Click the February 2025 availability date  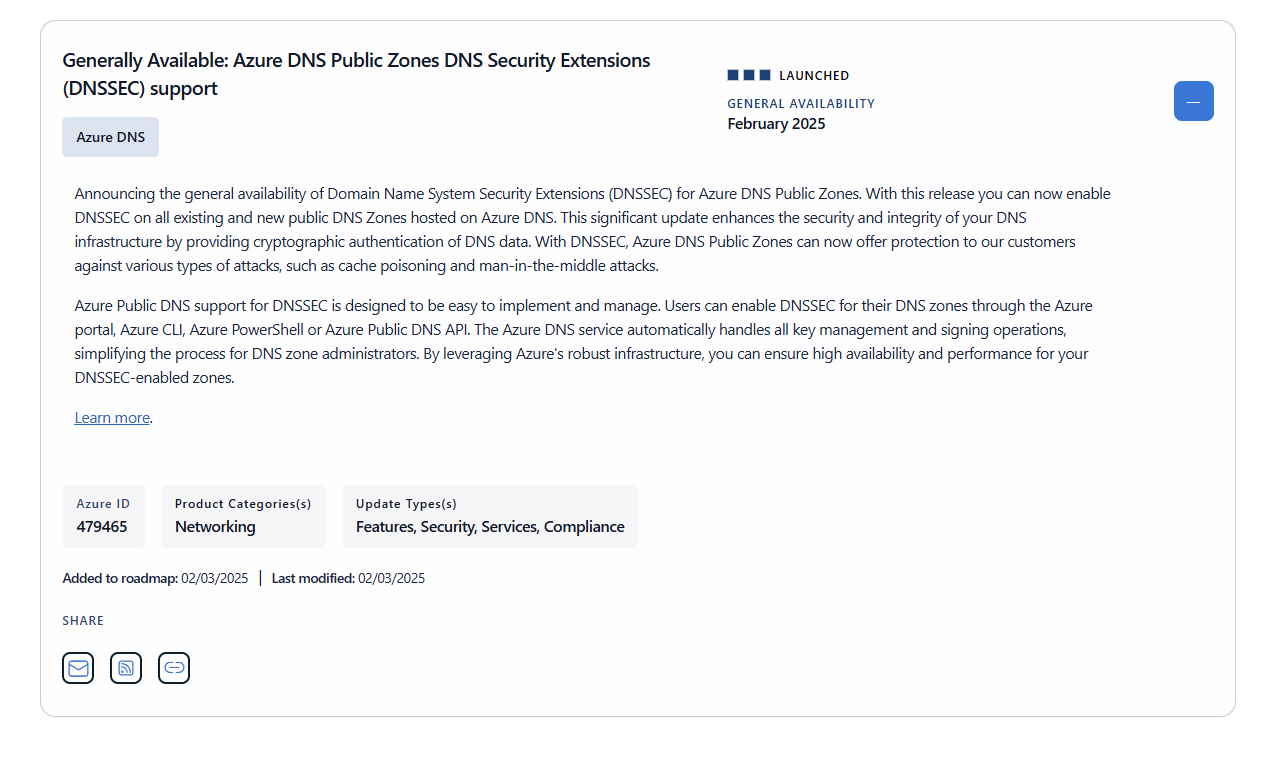point(776,124)
